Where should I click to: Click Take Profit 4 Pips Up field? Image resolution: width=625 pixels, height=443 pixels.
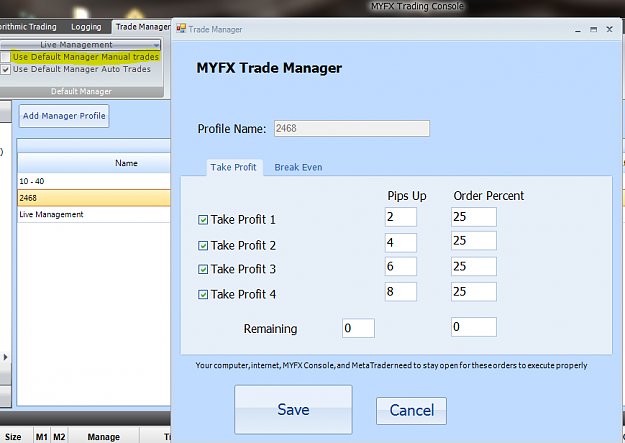[401, 292]
